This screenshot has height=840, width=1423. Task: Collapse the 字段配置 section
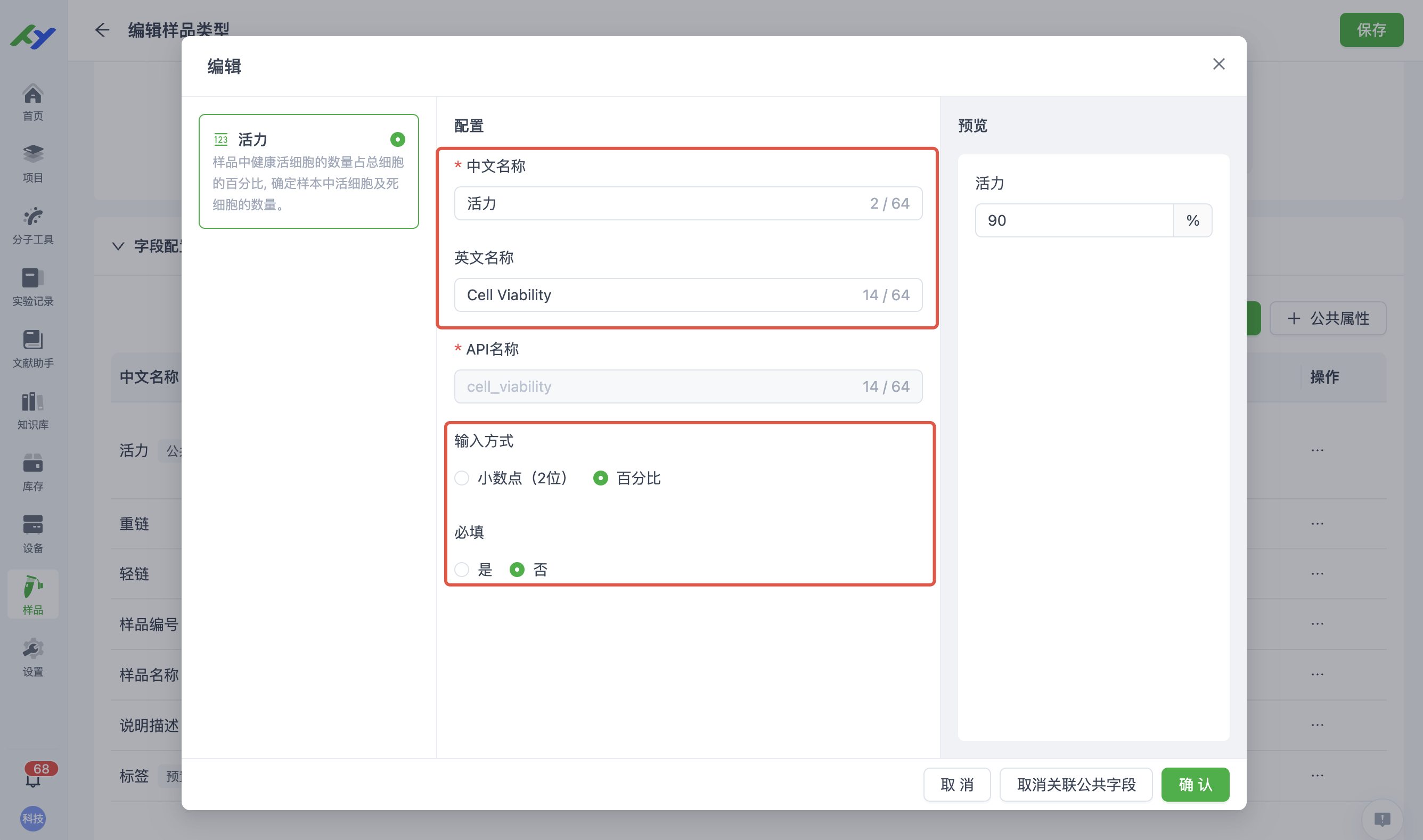click(118, 245)
